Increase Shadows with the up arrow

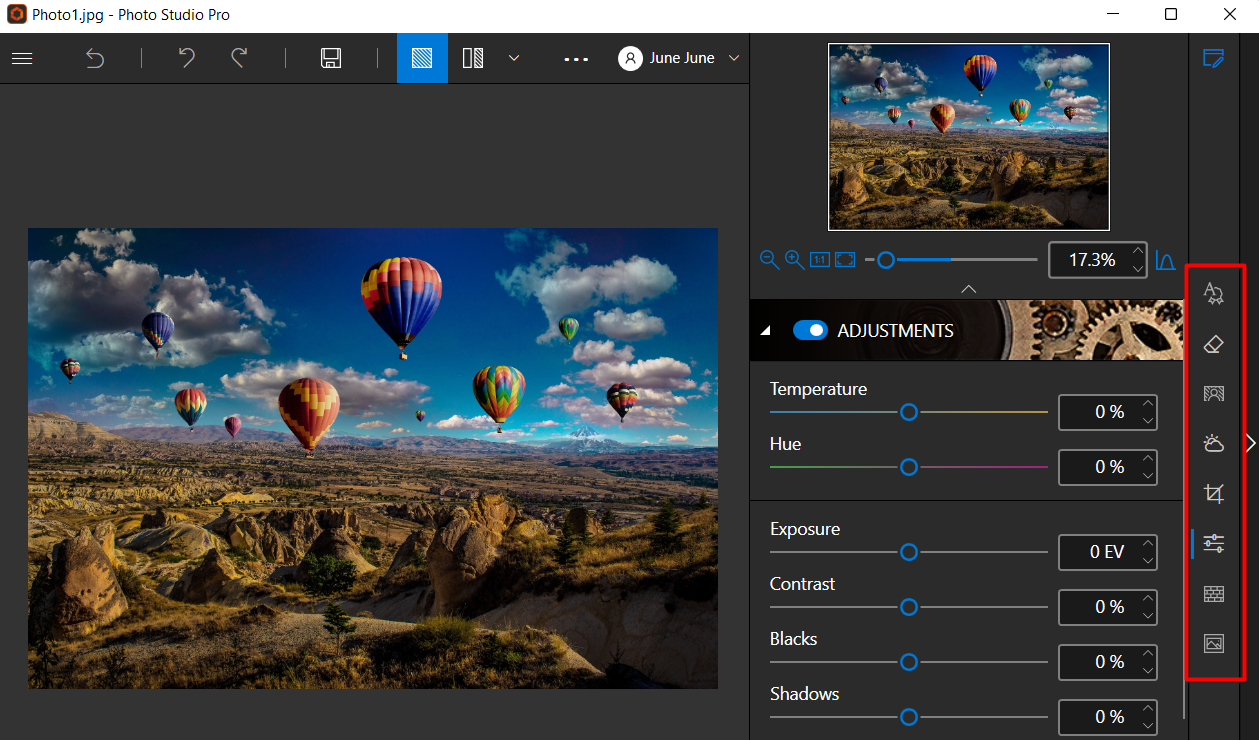click(1148, 708)
